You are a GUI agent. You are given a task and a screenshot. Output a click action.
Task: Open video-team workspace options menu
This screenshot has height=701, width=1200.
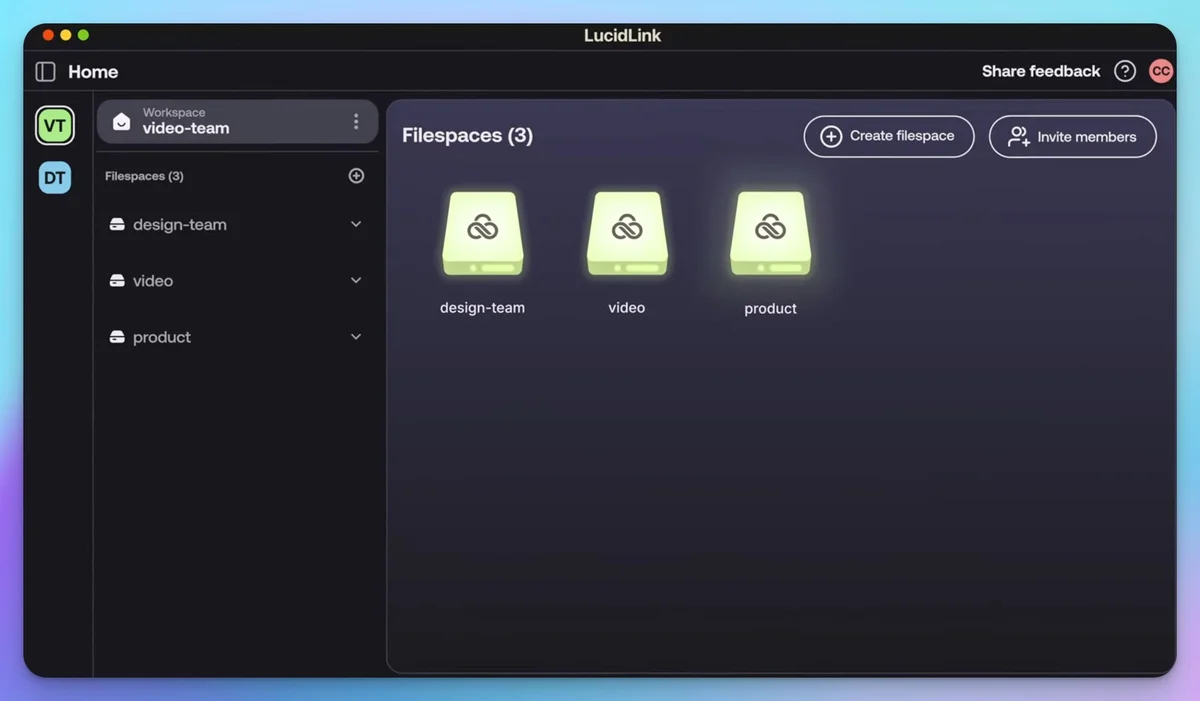356,122
